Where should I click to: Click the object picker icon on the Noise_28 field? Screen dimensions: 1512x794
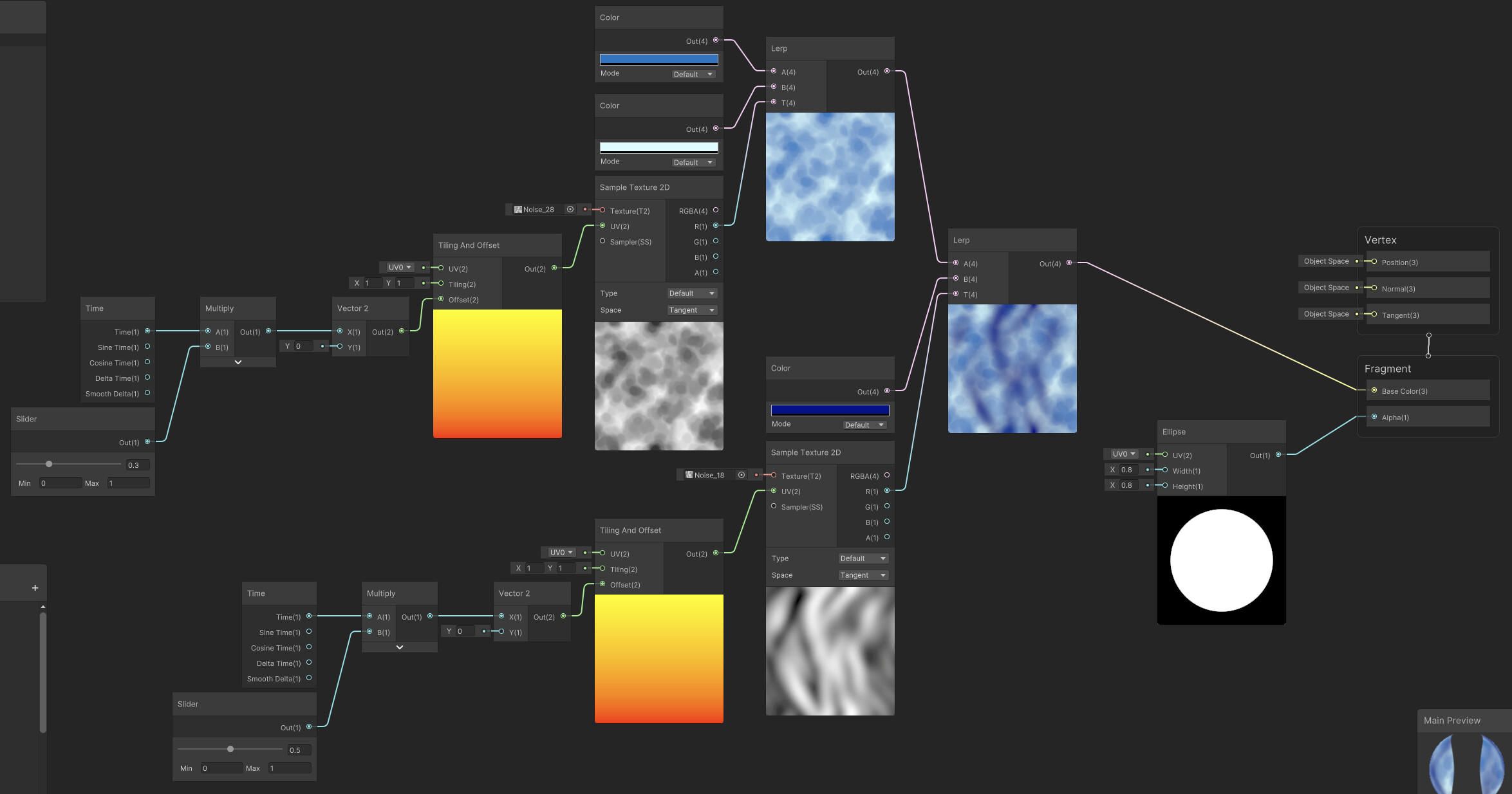[570, 209]
